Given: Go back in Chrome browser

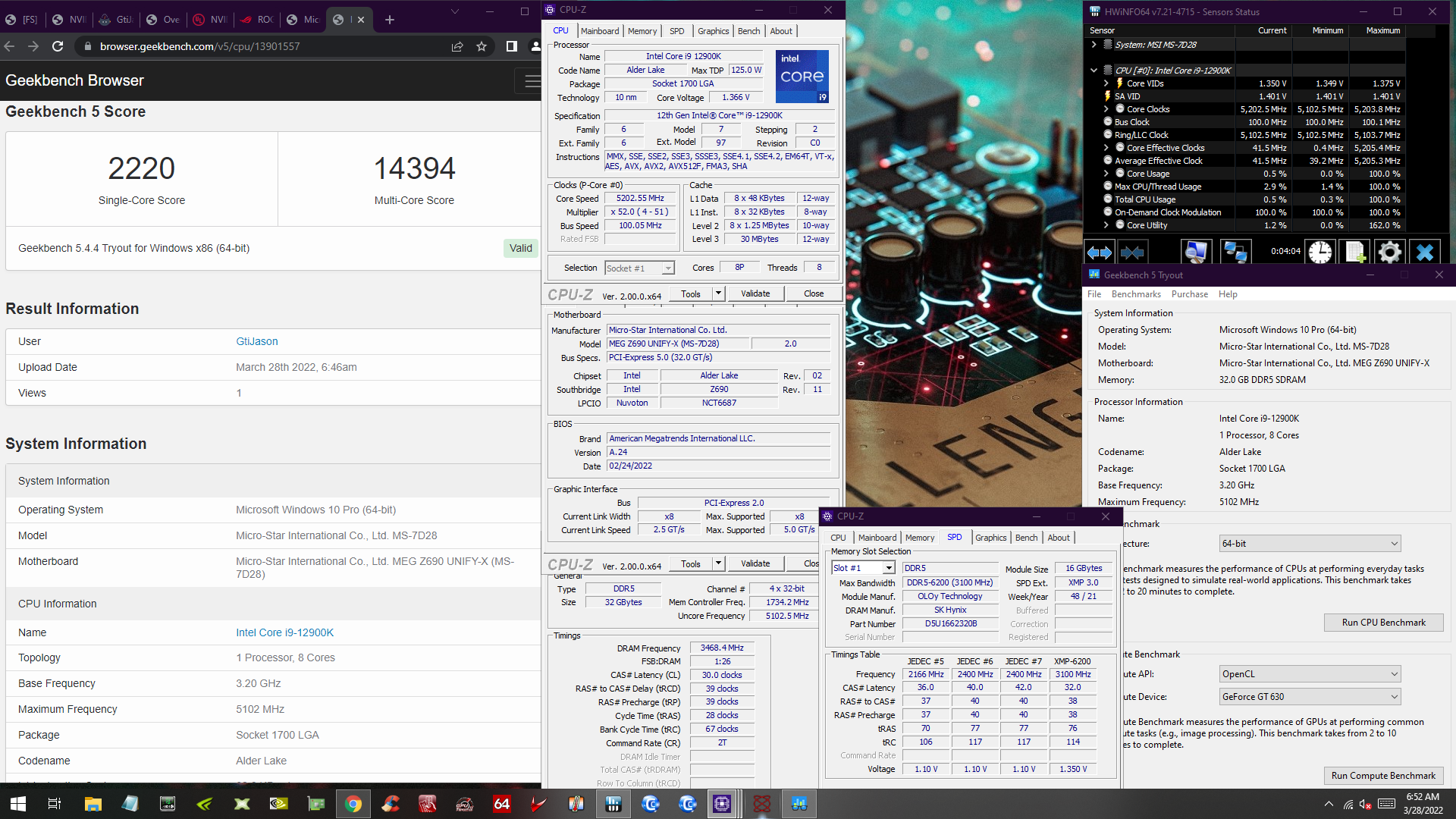Looking at the screenshot, I should 10,46.
